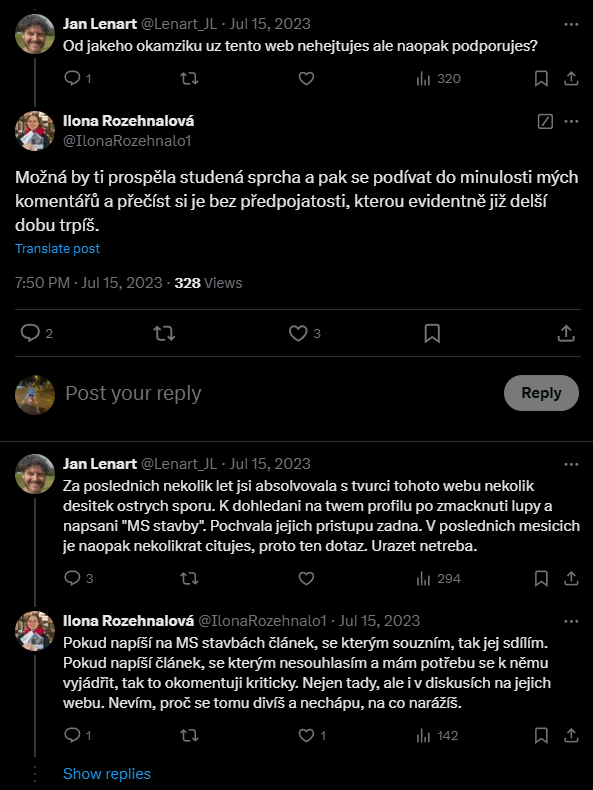Viewport: 593px width, 790px height.
Task: Open the Grok explain icon on main post
Action: point(545,121)
